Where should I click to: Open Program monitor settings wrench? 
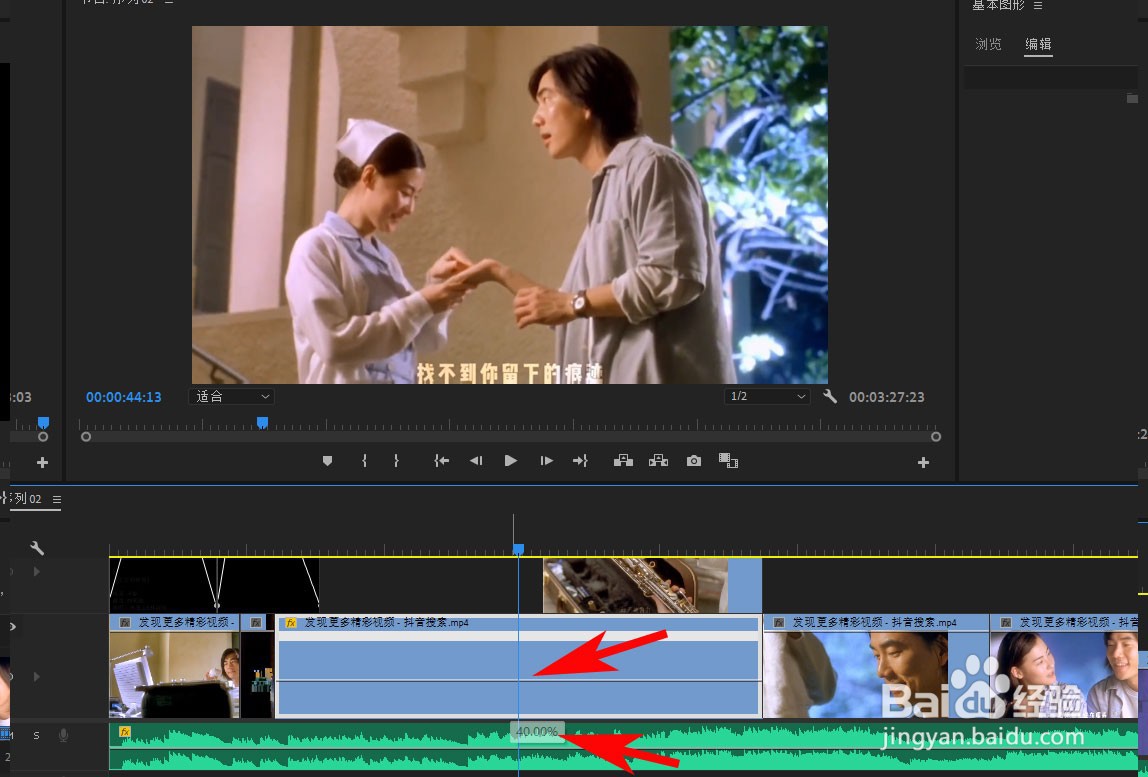click(830, 396)
